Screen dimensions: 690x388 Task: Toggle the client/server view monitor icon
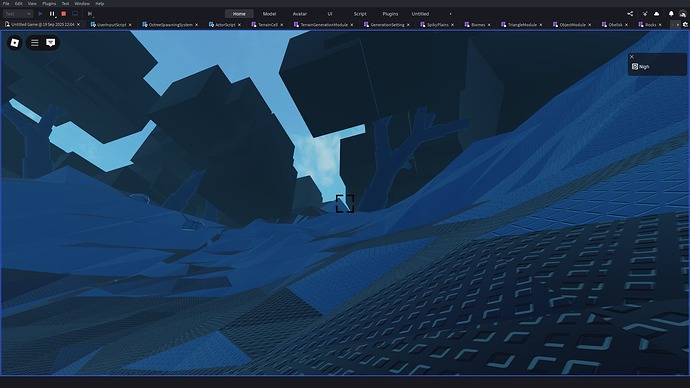click(x=75, y=14)
